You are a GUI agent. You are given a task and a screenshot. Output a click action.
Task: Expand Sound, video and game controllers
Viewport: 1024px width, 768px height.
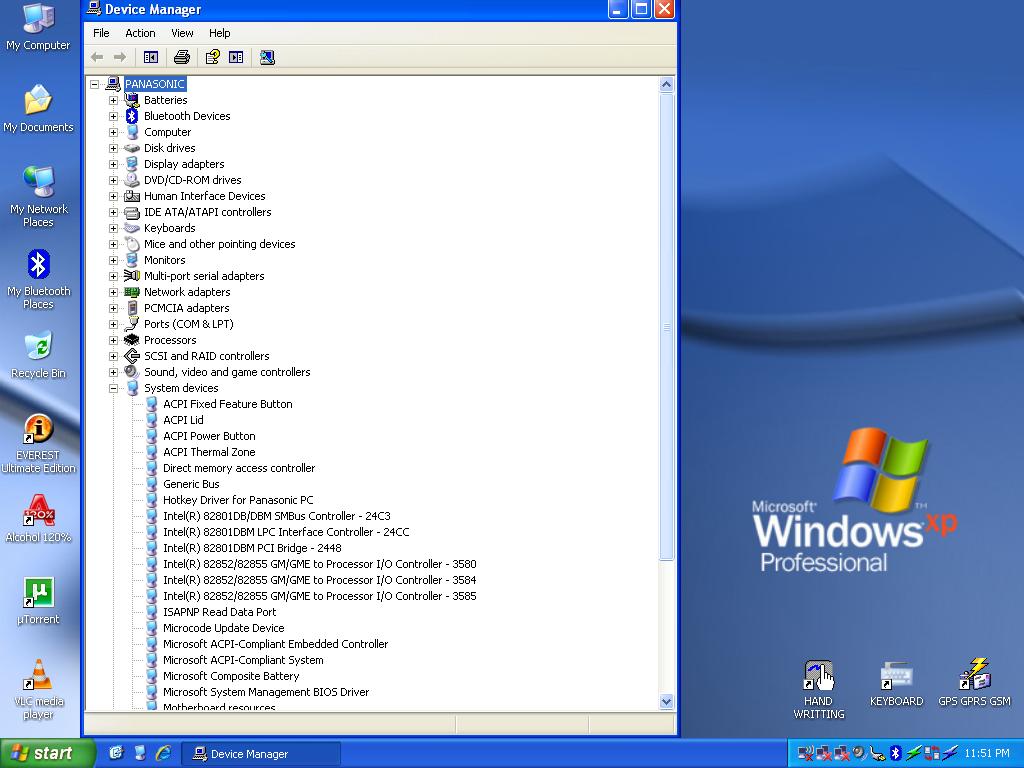(114, 372)
